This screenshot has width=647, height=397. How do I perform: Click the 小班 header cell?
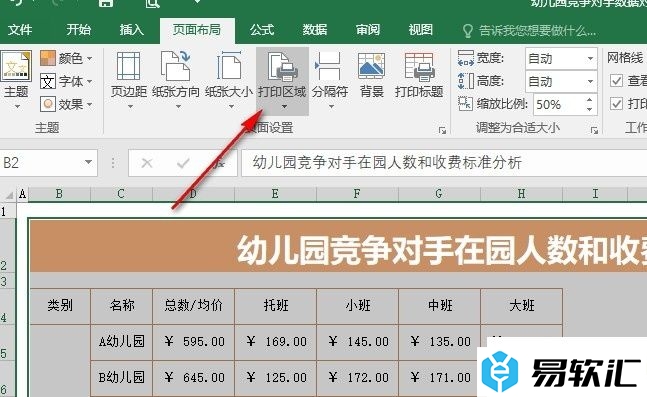pyautogui.click(x=357, y=306)
